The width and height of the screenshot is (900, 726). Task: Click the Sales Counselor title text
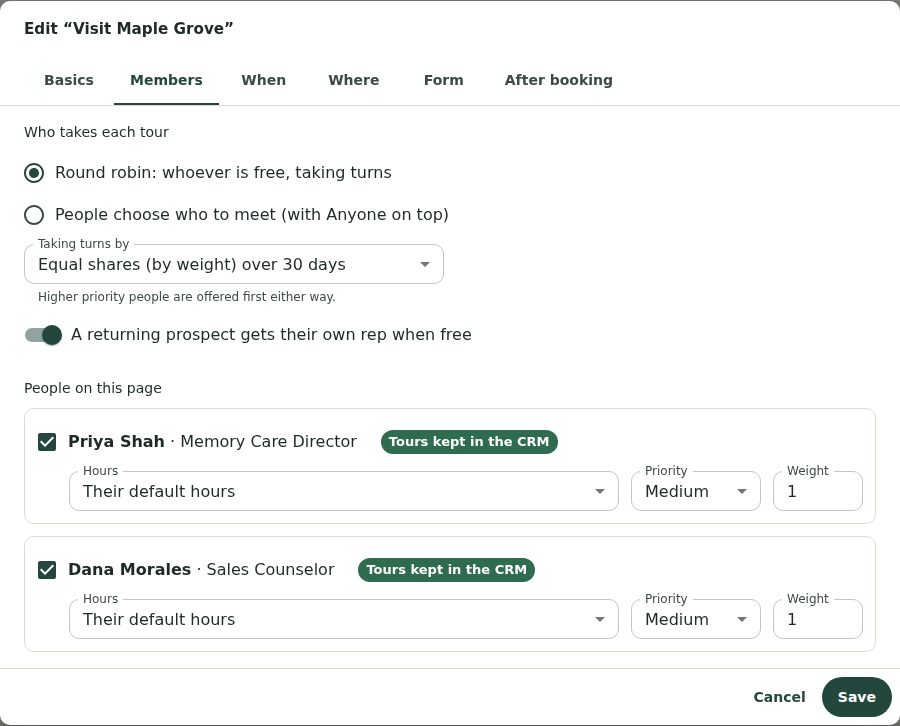click(270, 569)
